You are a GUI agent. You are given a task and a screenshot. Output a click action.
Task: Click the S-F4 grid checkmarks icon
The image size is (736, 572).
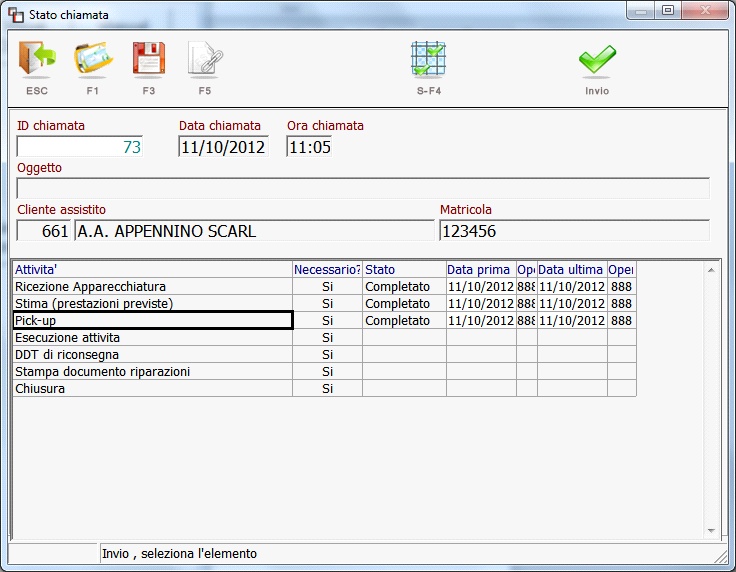coord(429,59)
